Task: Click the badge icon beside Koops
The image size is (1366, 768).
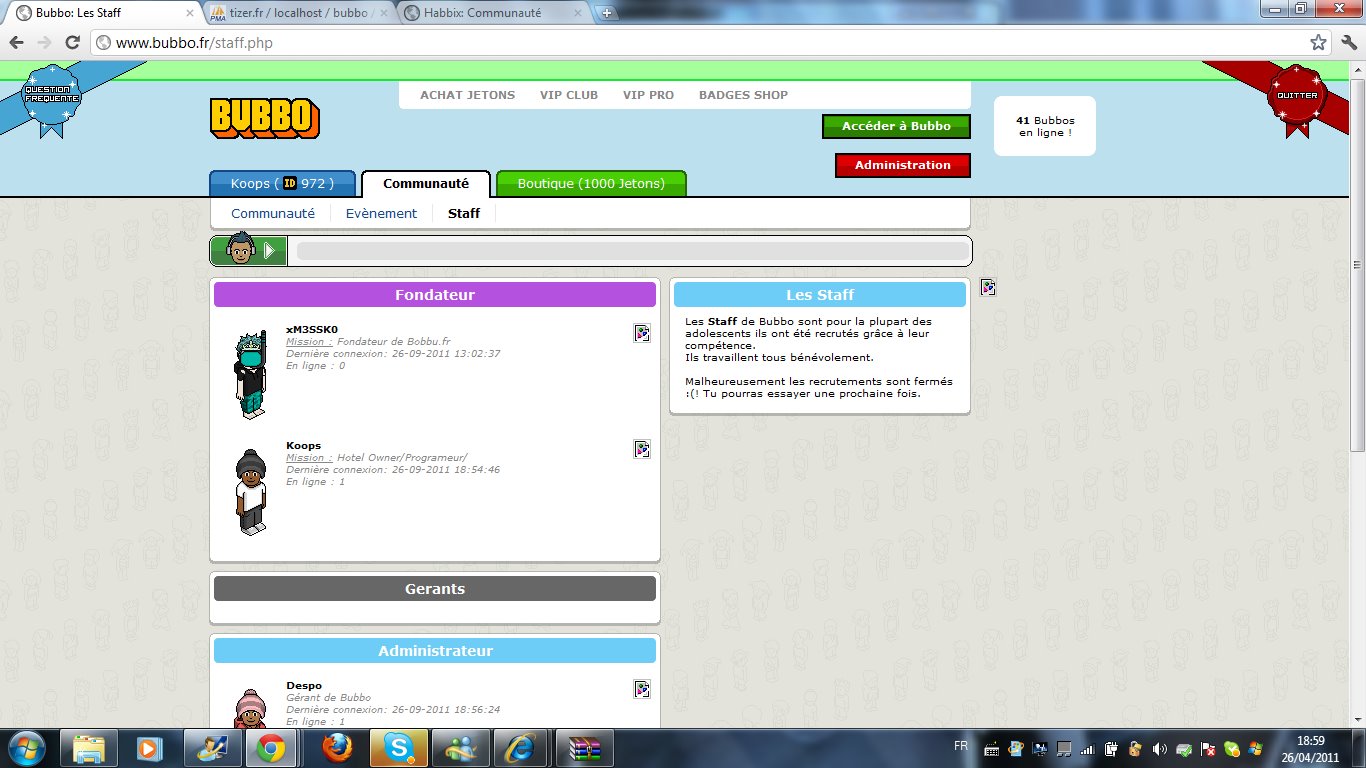Action: [642, 449]
